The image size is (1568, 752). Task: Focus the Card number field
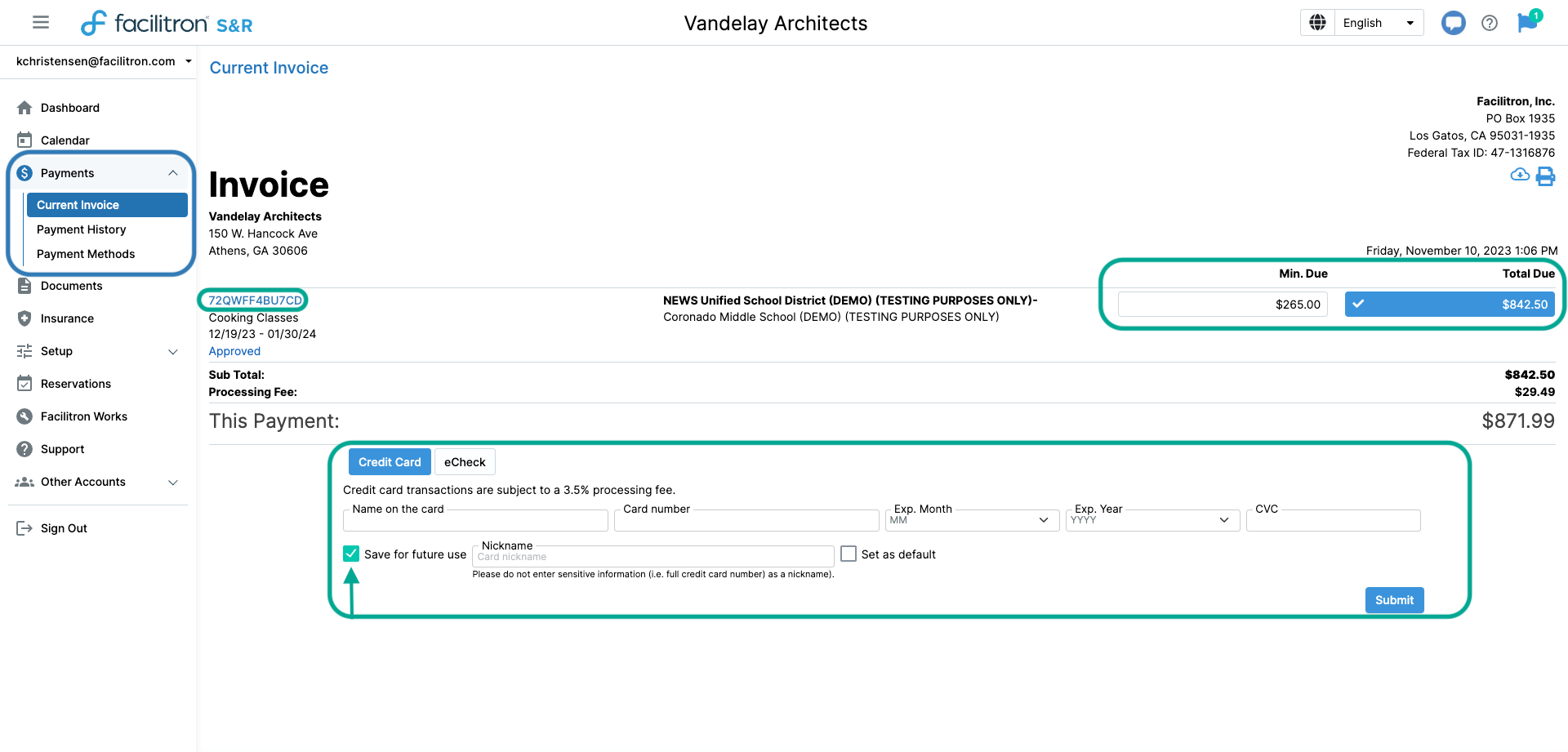746,520
